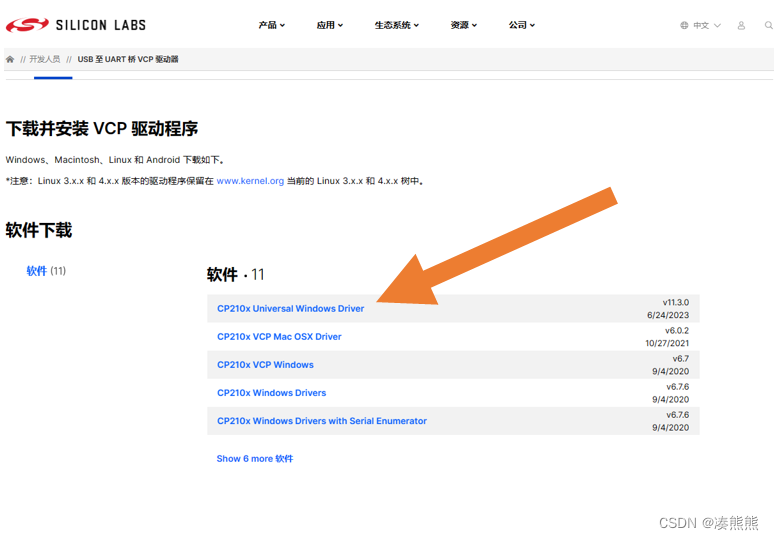This screenshot has height=540, width=774.
Task: Expand the 产品 menu
Action: pyautogui.click(x=271, y=25)
